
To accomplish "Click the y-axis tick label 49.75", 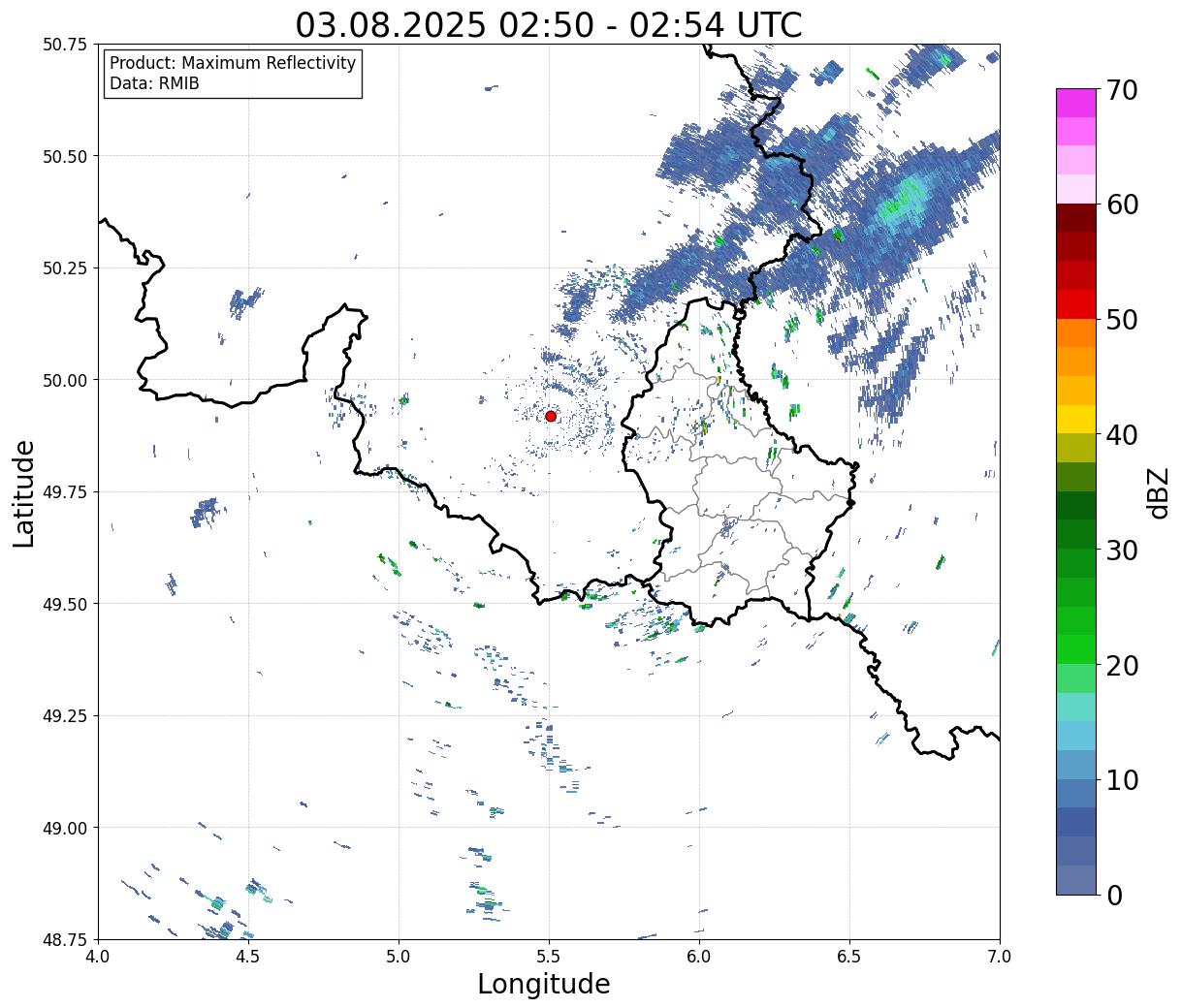I will [65, 492].
